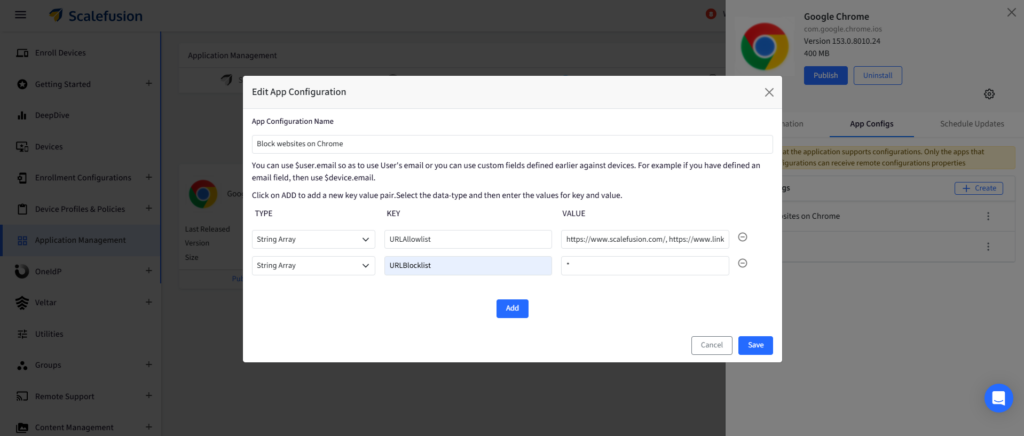Close the Edit App Configuration dialog
Viewport: 1024px width, 436px height.
click(769, 93)
